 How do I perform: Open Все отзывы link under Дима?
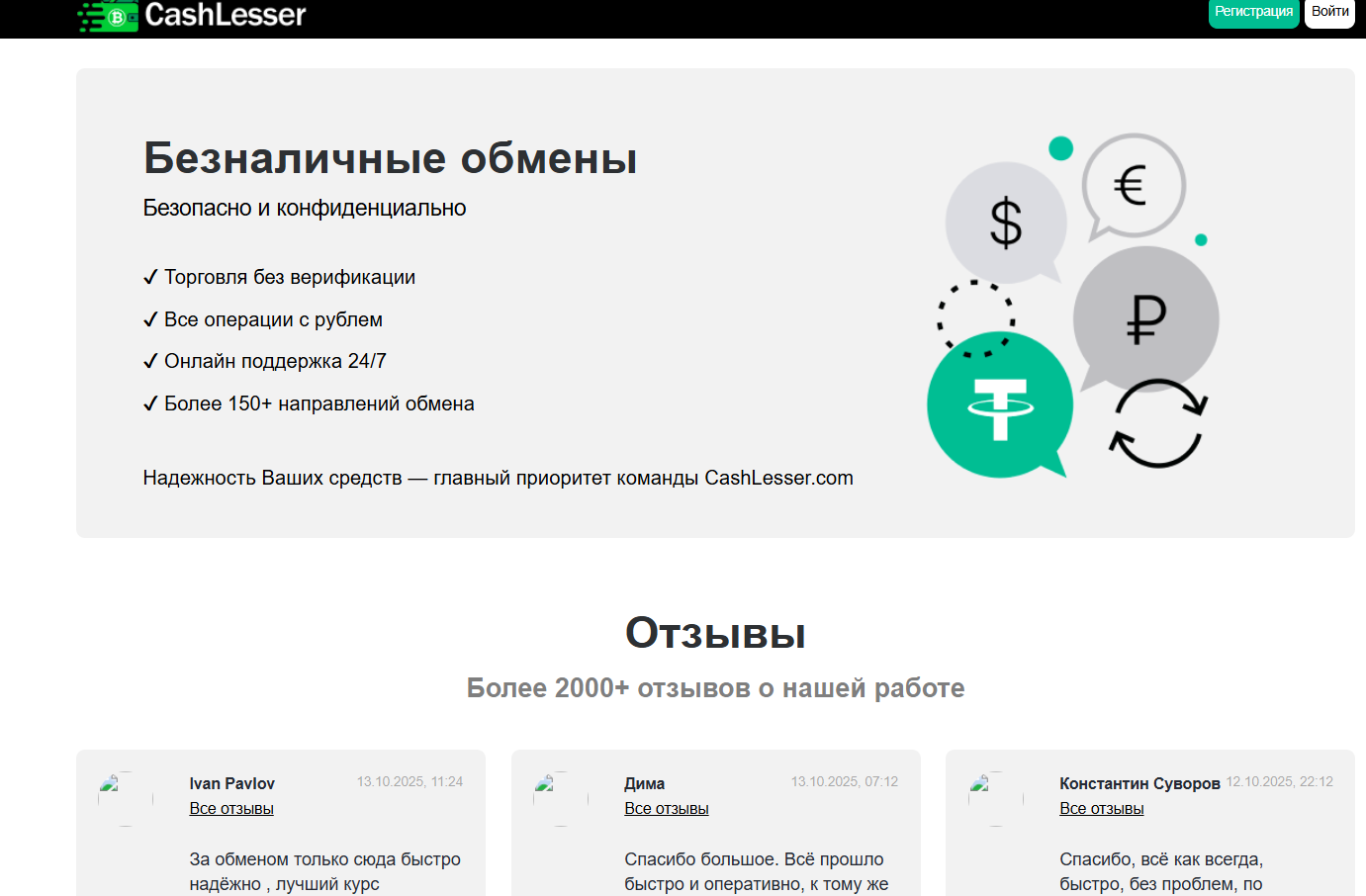(667, 809)
